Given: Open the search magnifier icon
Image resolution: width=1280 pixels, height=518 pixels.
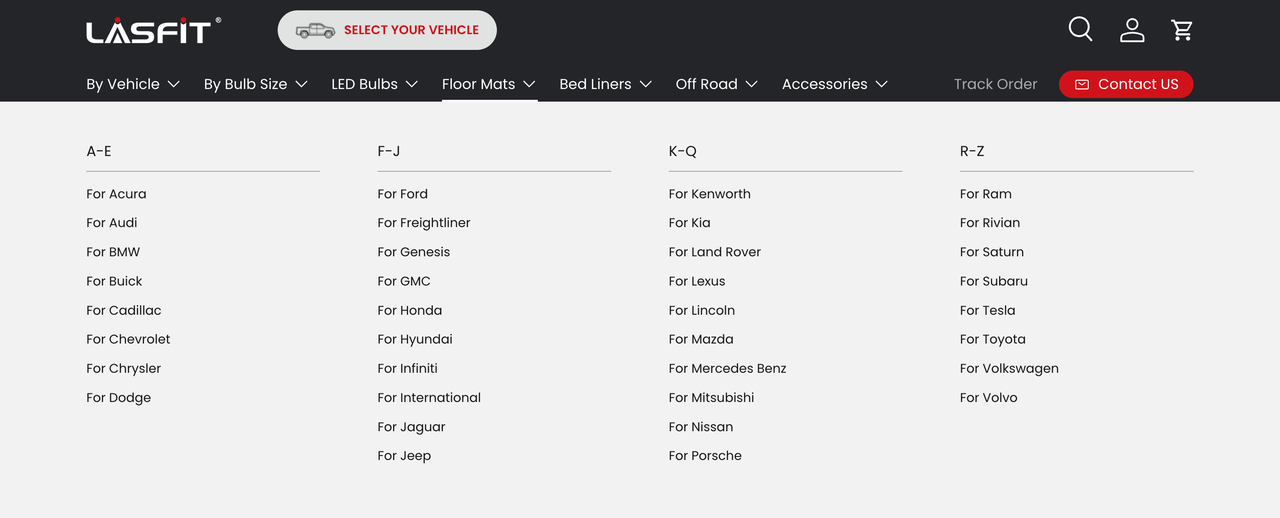Looking at the screenshot, I should coord(1081,29).
